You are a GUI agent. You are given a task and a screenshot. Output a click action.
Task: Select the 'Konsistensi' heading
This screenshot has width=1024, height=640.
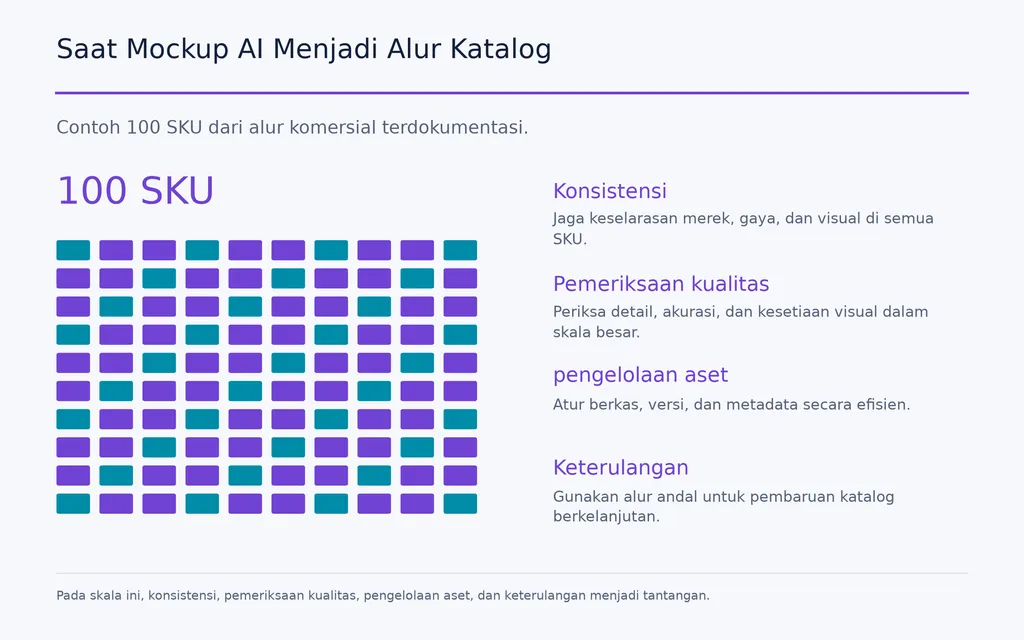point(609,191)
